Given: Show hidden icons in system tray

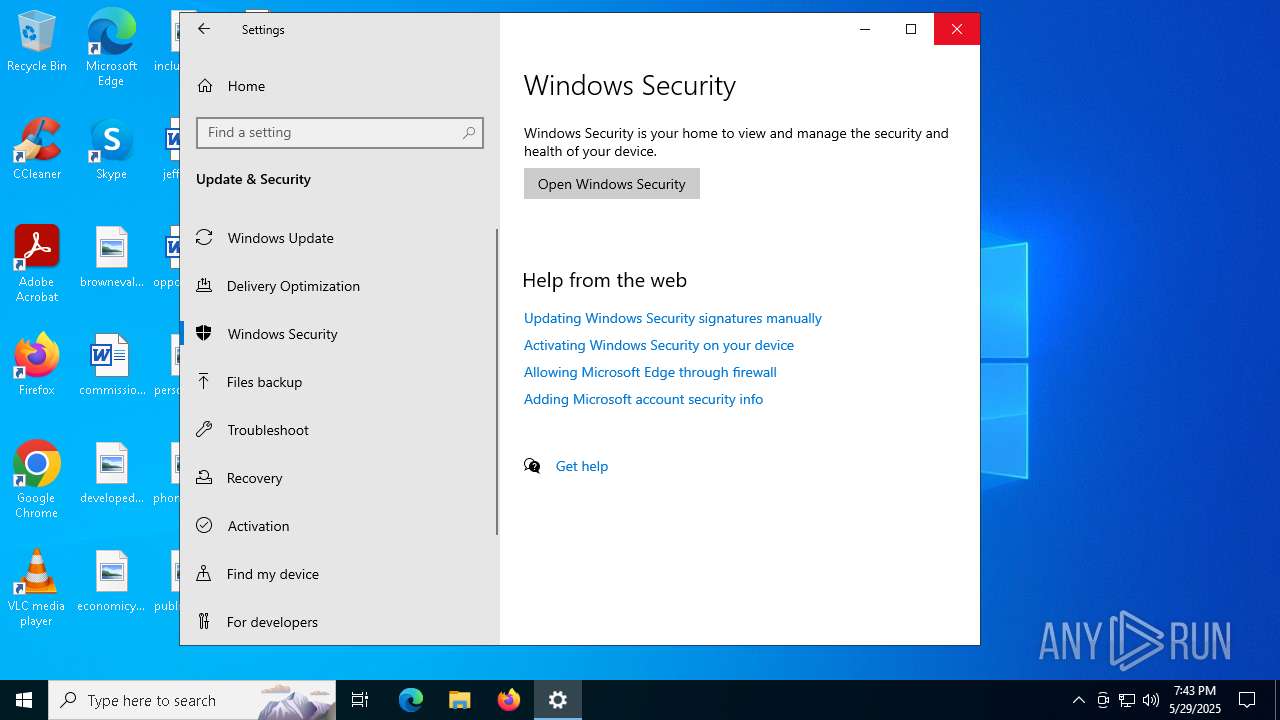Looking at the screenshot, I should point(1078,700).
